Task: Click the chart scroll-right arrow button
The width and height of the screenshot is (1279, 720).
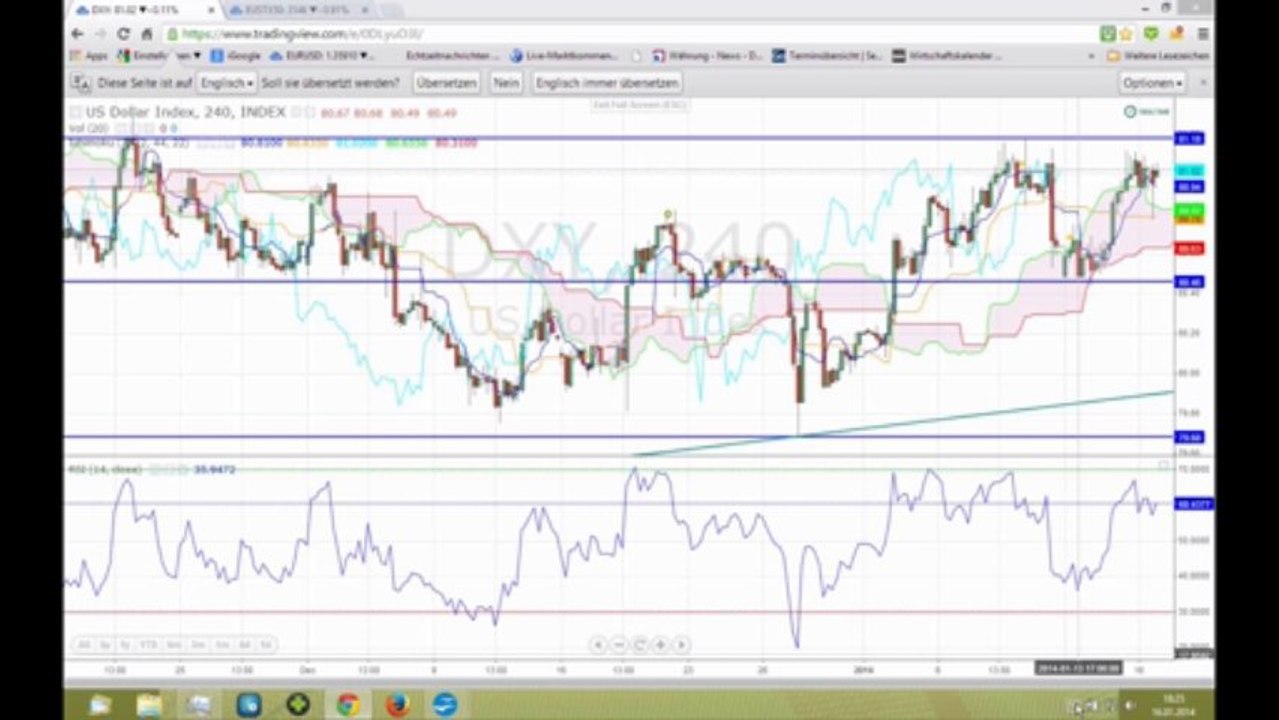Action: pos(681,645)
